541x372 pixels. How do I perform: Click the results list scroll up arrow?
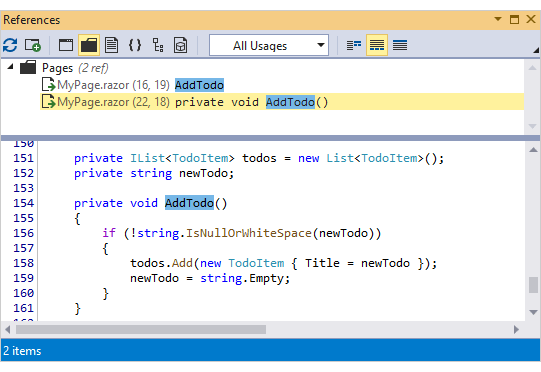(532, 68)
